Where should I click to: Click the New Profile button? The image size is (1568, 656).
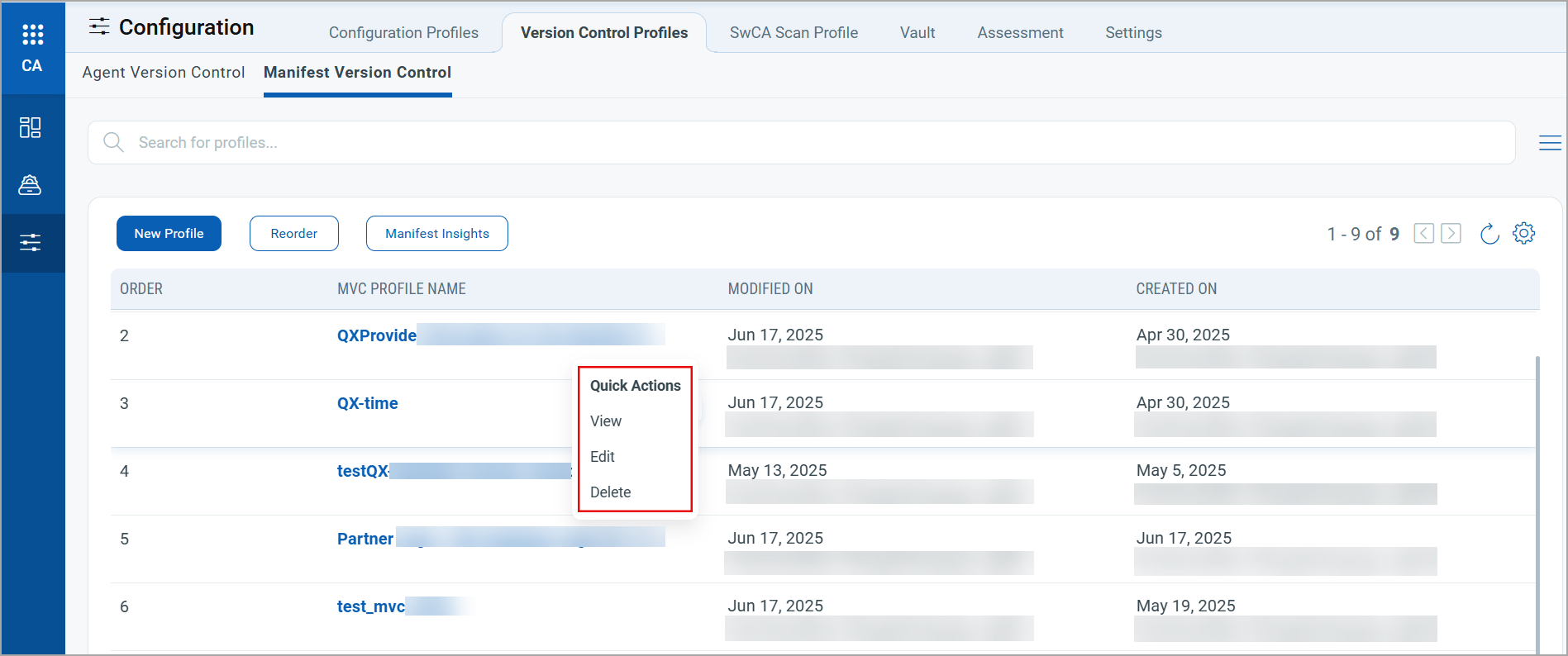pos(169,234)
